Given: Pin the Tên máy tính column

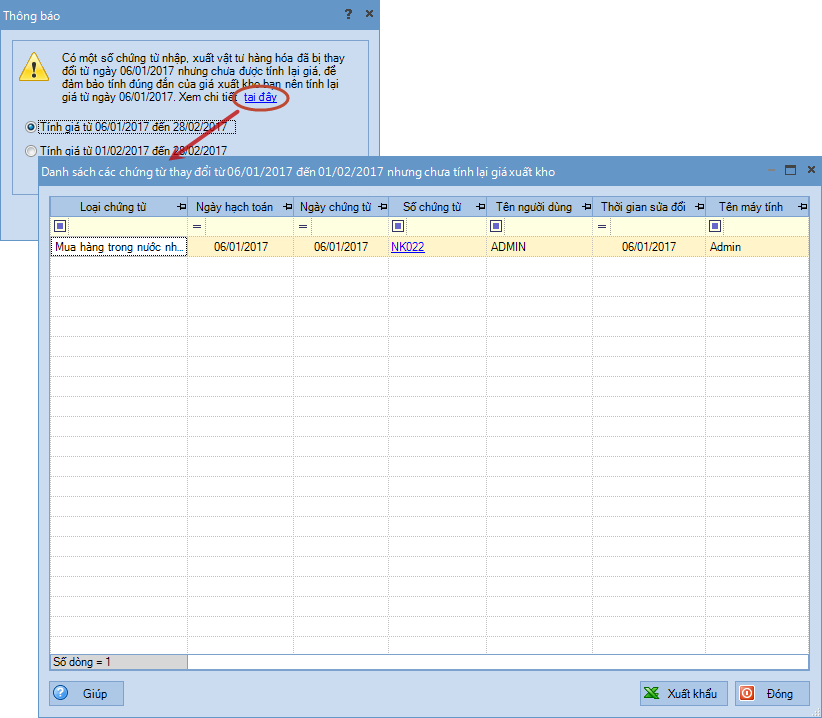Looking at the screenshot, I should point(802,207).
